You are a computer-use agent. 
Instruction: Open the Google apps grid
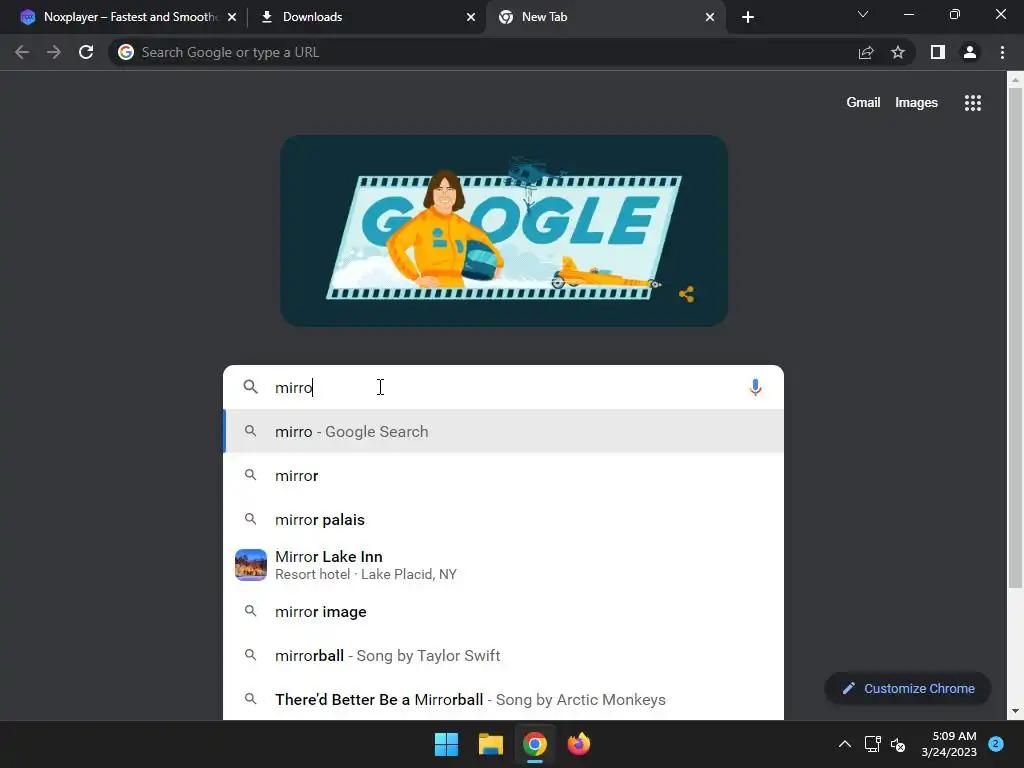pos(973,103)
